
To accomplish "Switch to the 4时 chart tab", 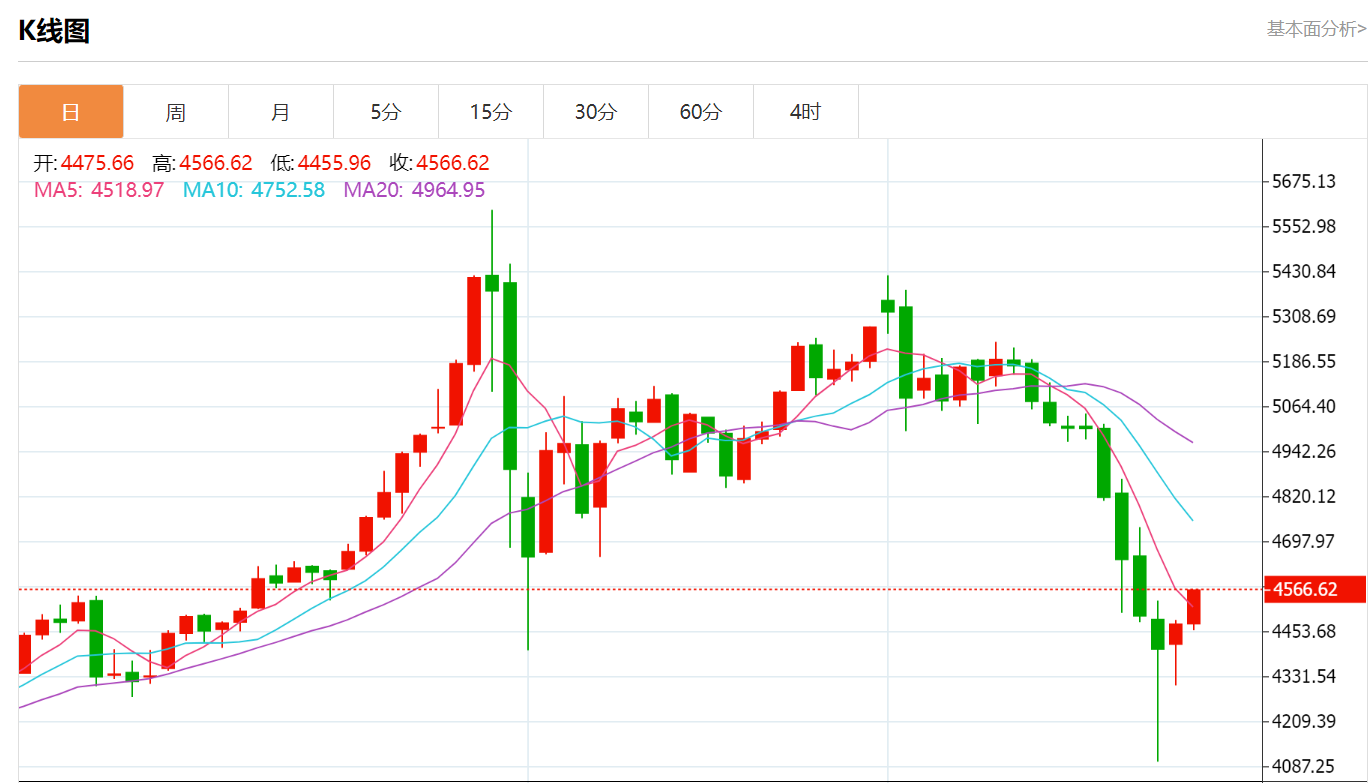I will [806, 112].
